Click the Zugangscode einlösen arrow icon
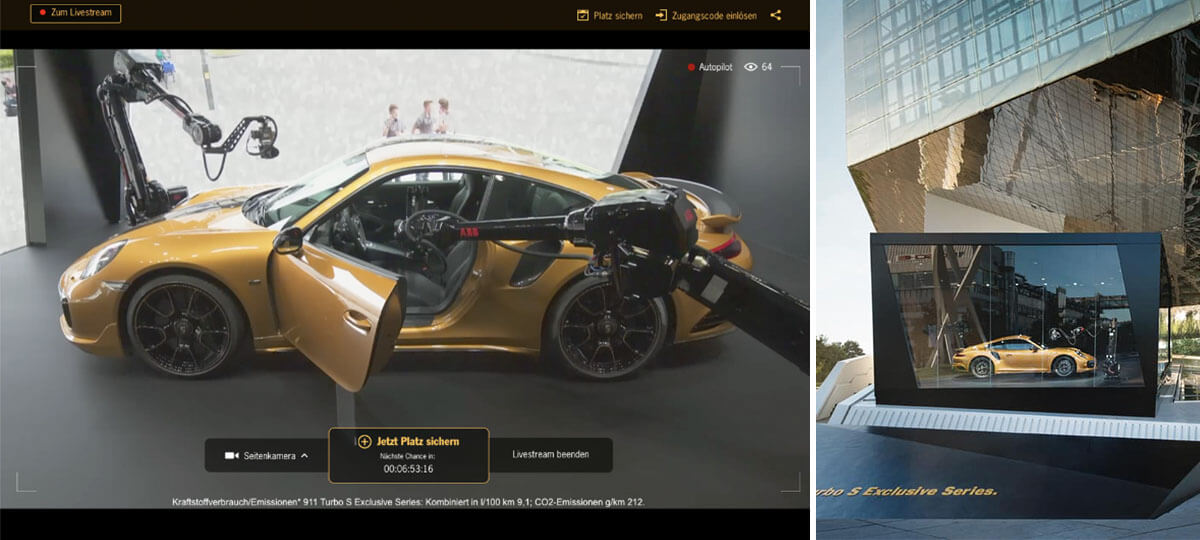Viewport: 1200px width, 540px height. click(661, 15)
